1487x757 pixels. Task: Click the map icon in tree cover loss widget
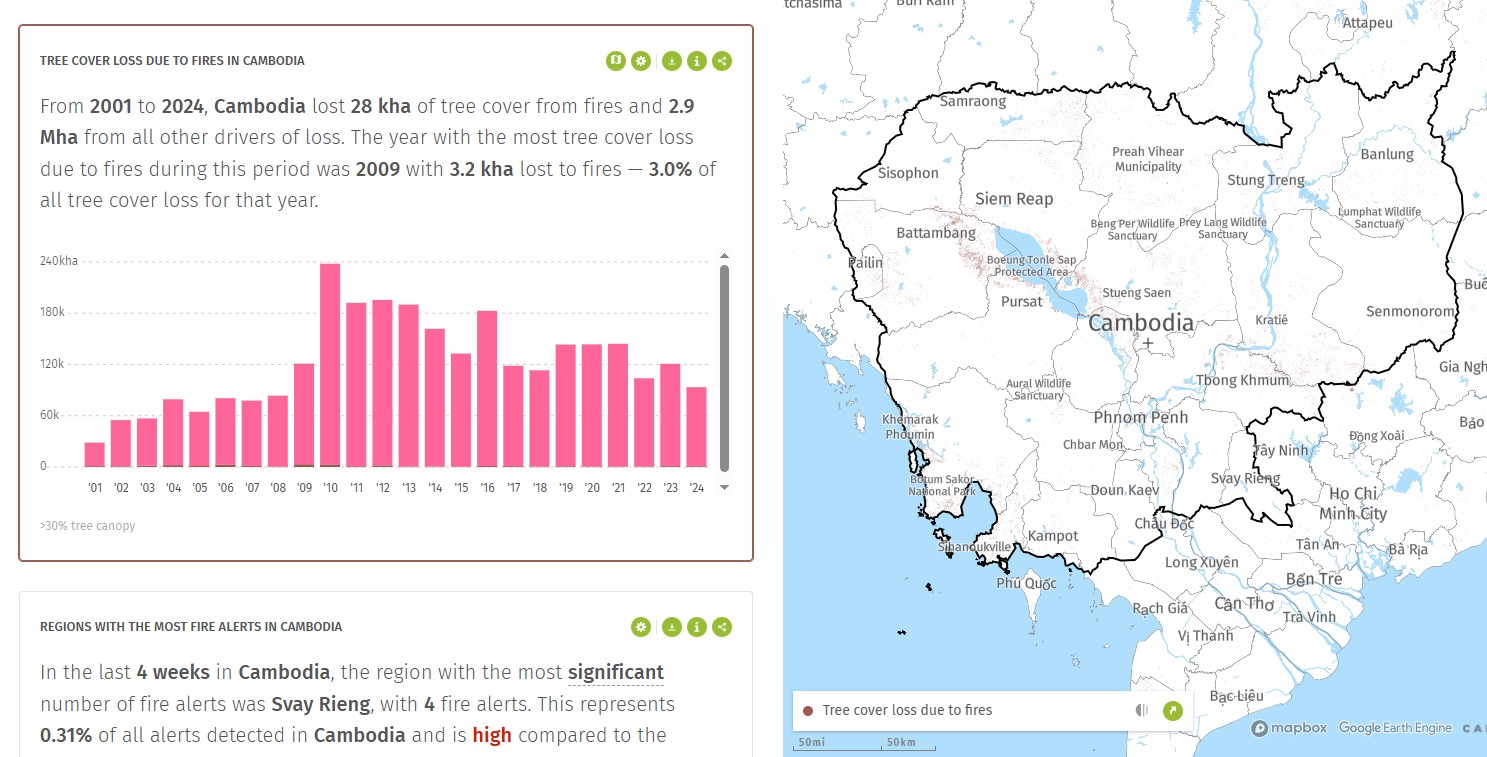615,61
